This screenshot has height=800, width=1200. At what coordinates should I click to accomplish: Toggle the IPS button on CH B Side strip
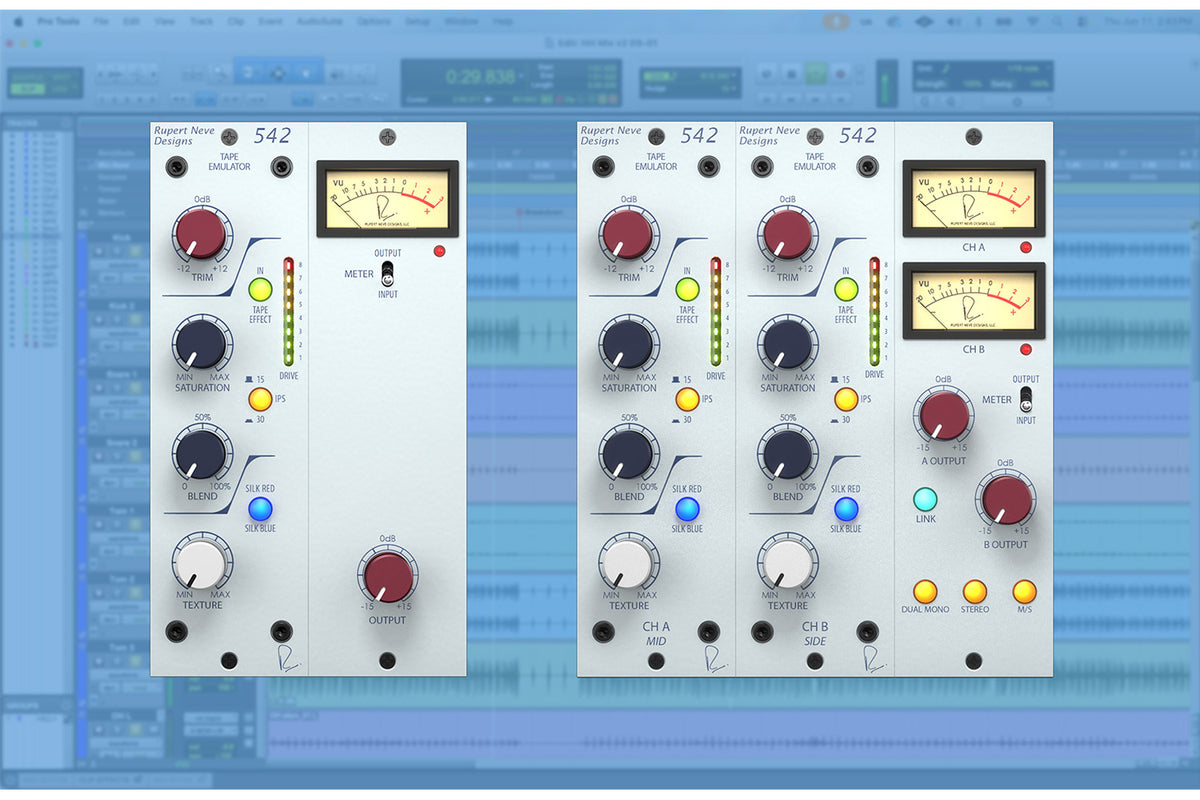coord(846,400)
